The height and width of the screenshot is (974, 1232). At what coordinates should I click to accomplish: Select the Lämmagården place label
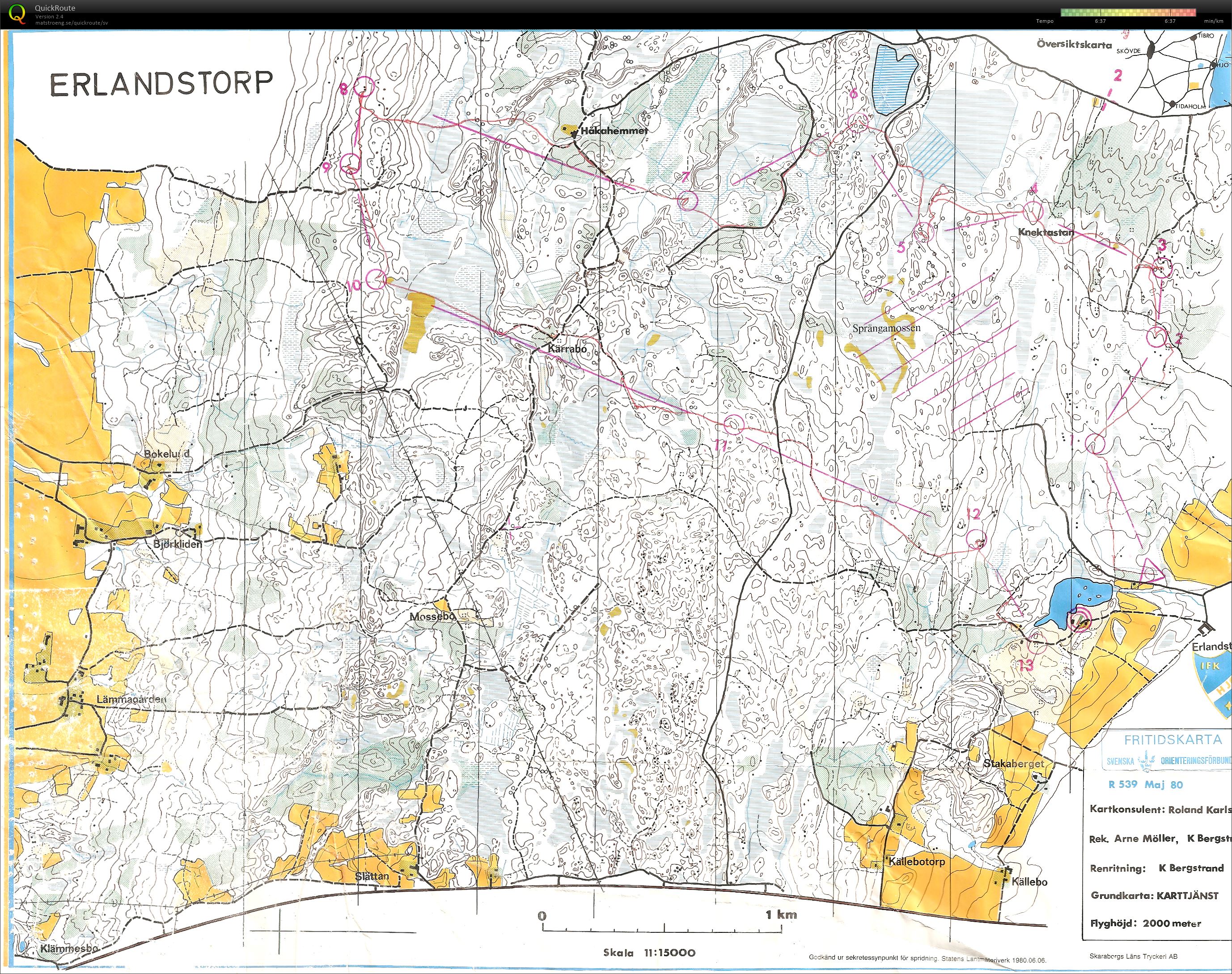[x=131, y=699]
